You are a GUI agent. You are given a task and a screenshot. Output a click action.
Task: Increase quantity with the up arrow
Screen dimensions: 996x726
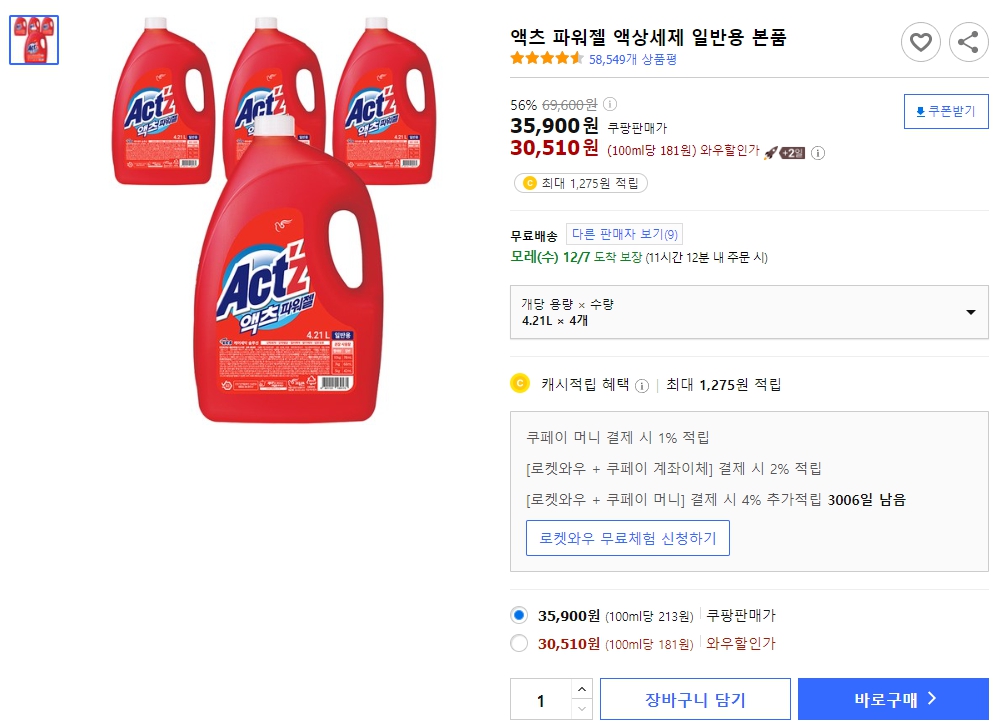582,689
